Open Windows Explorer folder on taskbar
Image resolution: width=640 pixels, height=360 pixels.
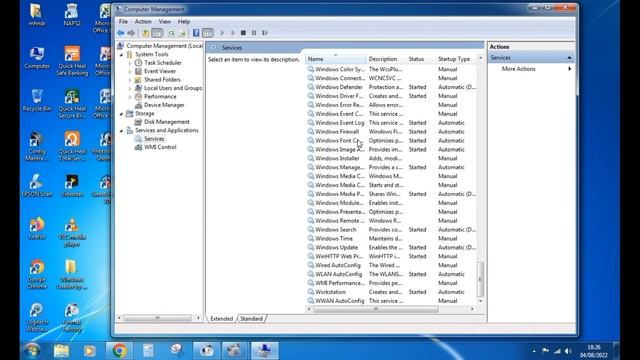tap(61, 351)
